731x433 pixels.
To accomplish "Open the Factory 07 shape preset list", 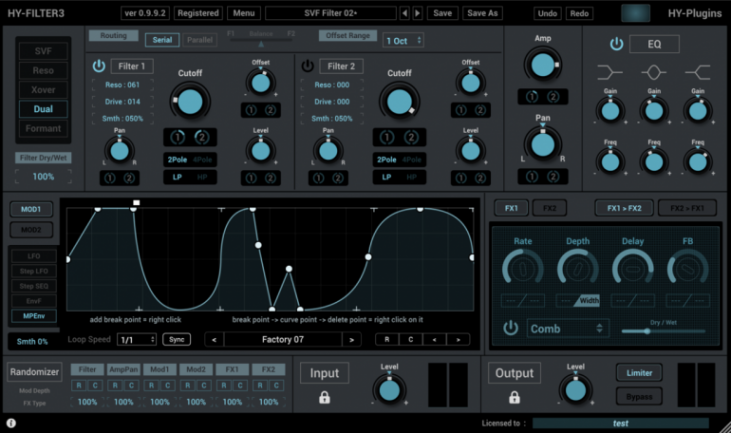I will (x=283, y=340).
